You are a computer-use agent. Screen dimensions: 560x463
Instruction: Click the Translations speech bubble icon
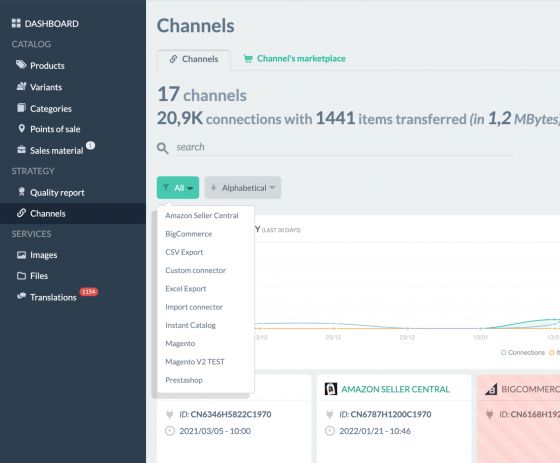pos(21,297)
